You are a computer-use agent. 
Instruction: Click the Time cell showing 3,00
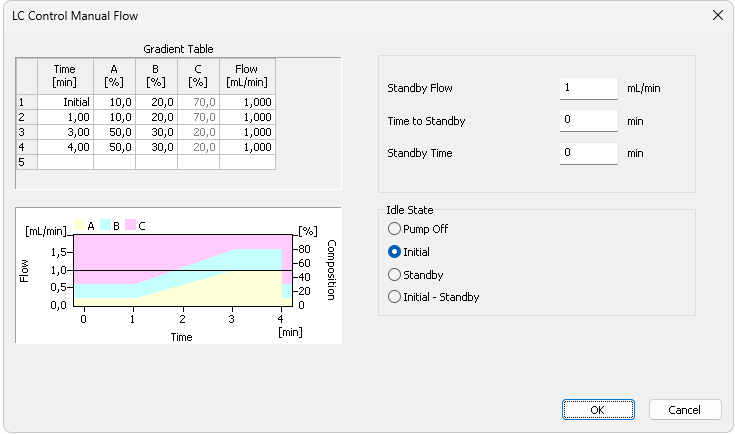(66, 132)
